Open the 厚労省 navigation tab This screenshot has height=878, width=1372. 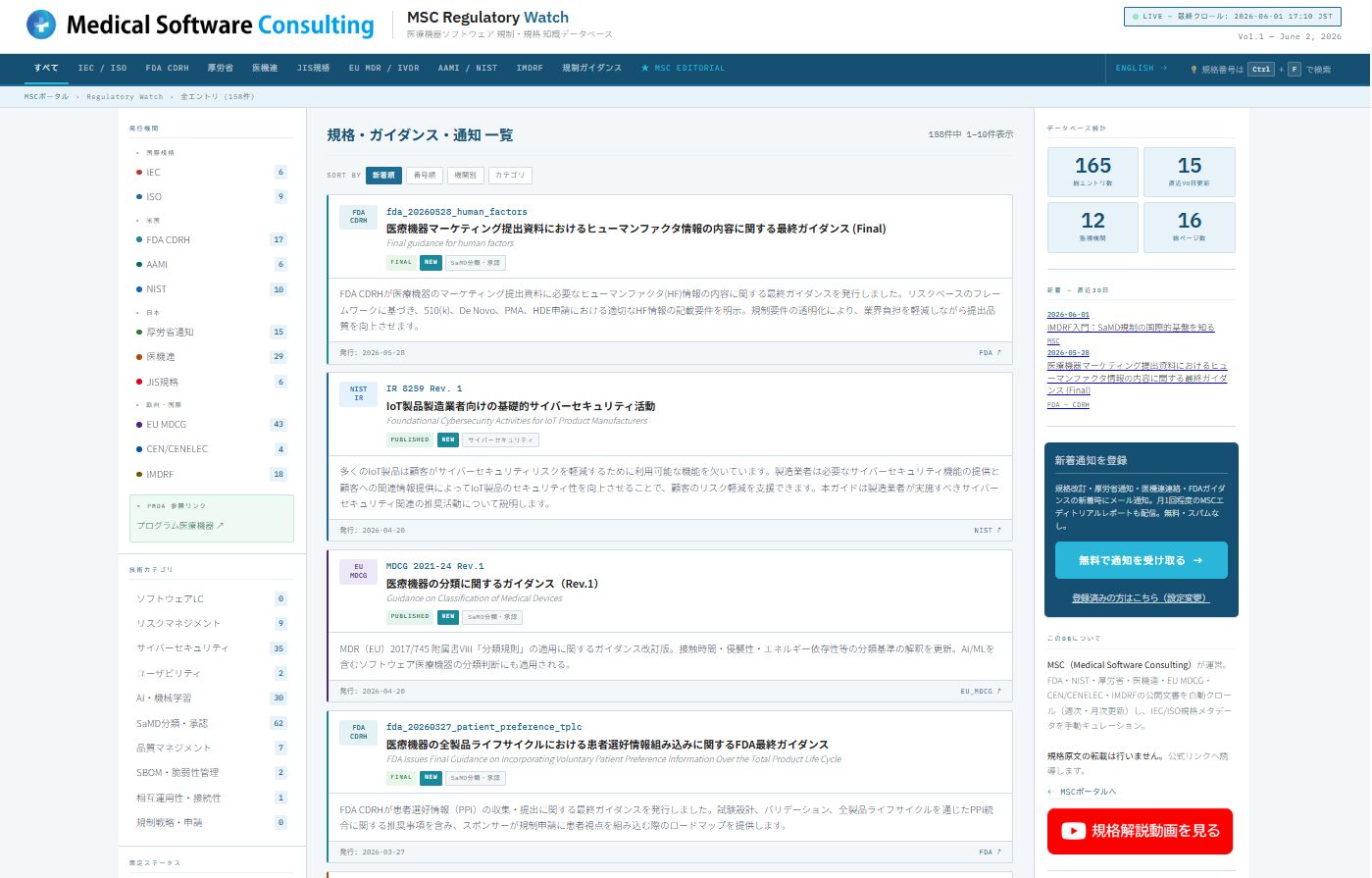221,68
